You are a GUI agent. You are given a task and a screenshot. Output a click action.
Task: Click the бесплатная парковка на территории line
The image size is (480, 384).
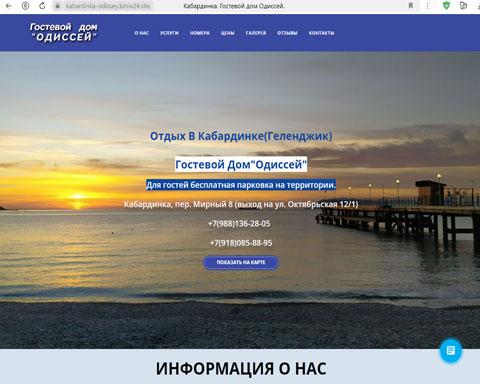point(241,185)
